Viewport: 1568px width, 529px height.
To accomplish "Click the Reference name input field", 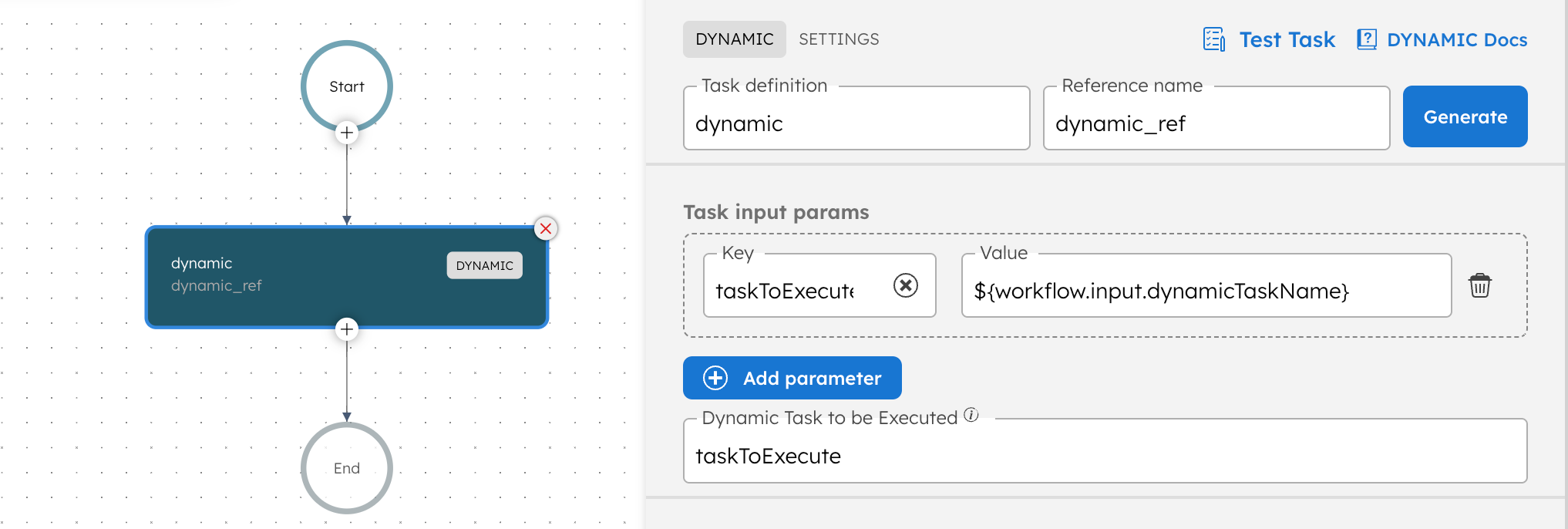I will (1216, 118).
